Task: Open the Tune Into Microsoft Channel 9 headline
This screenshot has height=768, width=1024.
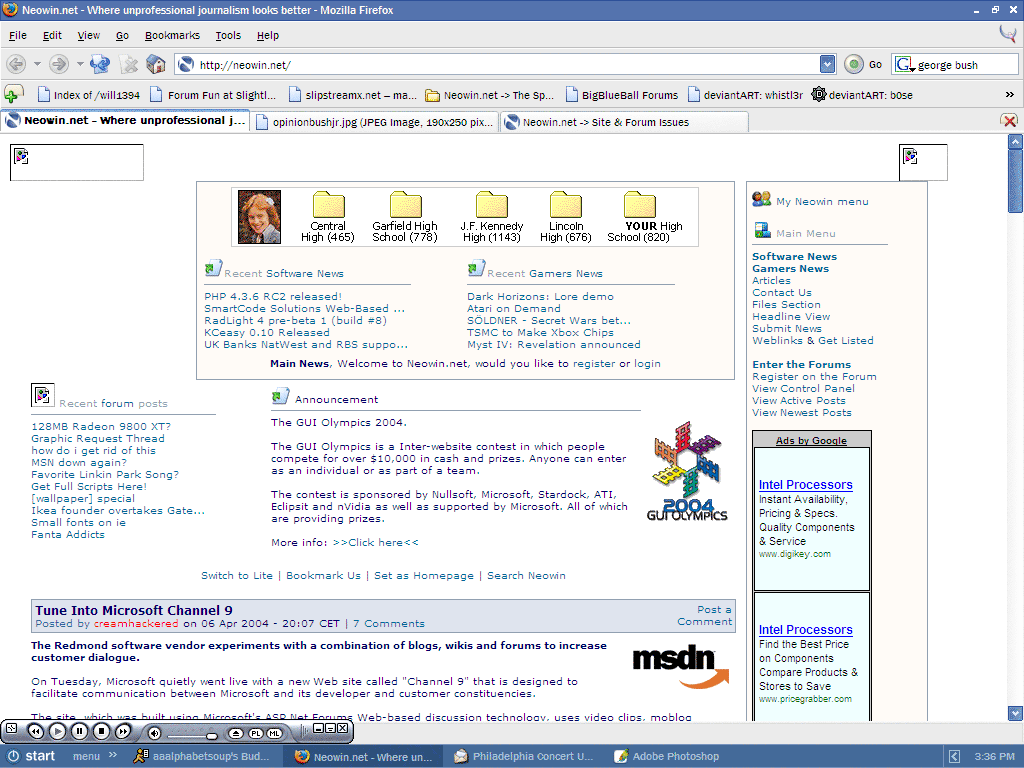Action: pos(134,610)
